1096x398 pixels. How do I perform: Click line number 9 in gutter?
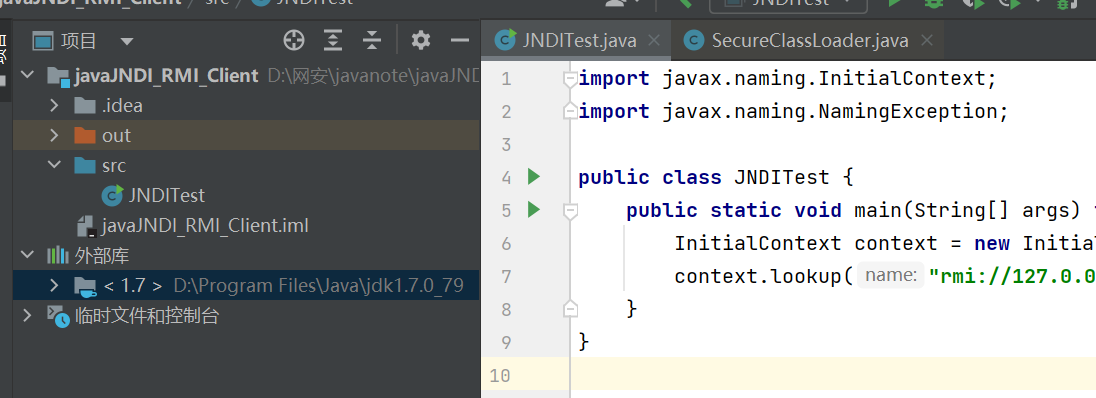tap(507, 342)
